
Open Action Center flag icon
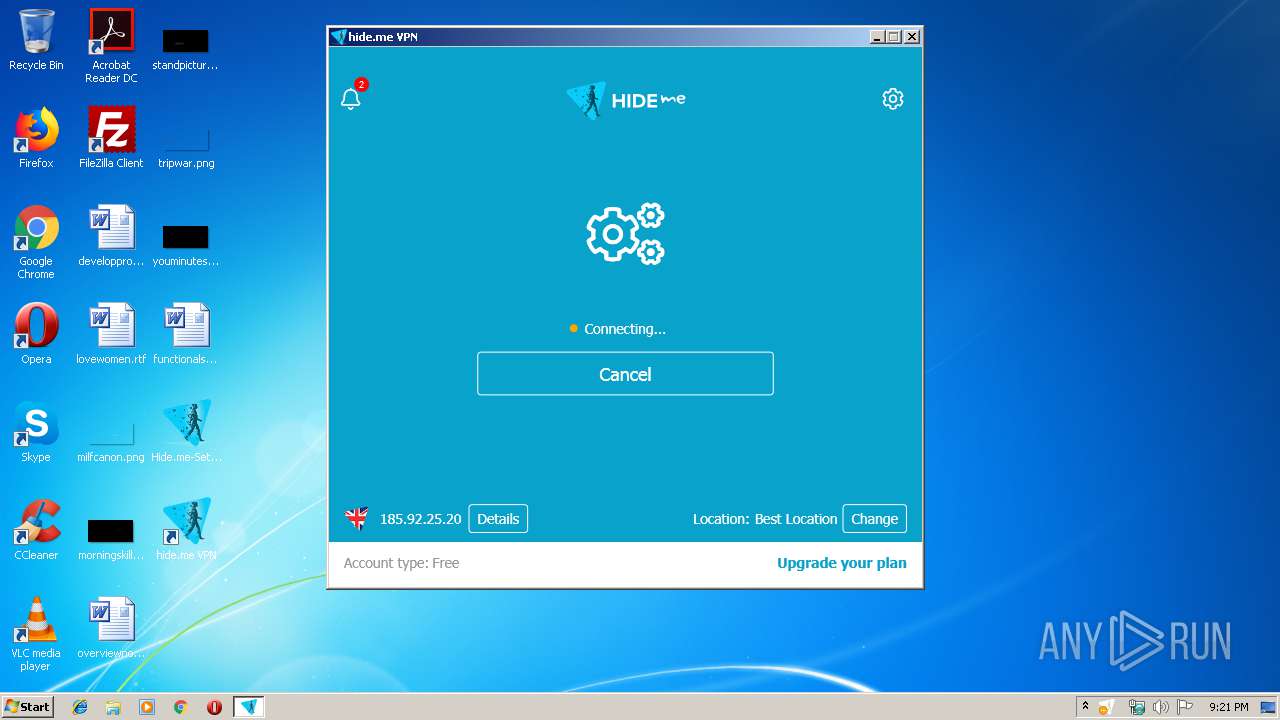click(x=1185, y=707)
